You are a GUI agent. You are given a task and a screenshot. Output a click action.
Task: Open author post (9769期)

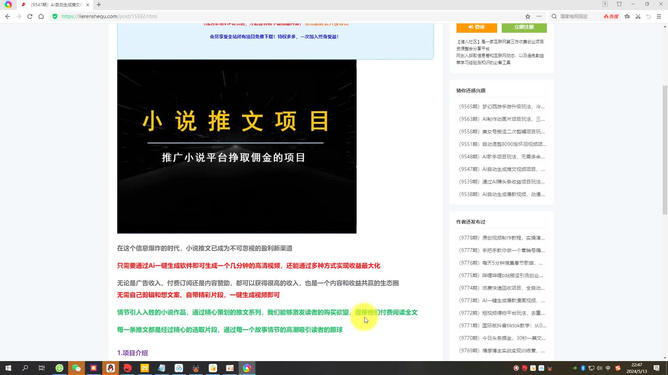tap(501, 351)
